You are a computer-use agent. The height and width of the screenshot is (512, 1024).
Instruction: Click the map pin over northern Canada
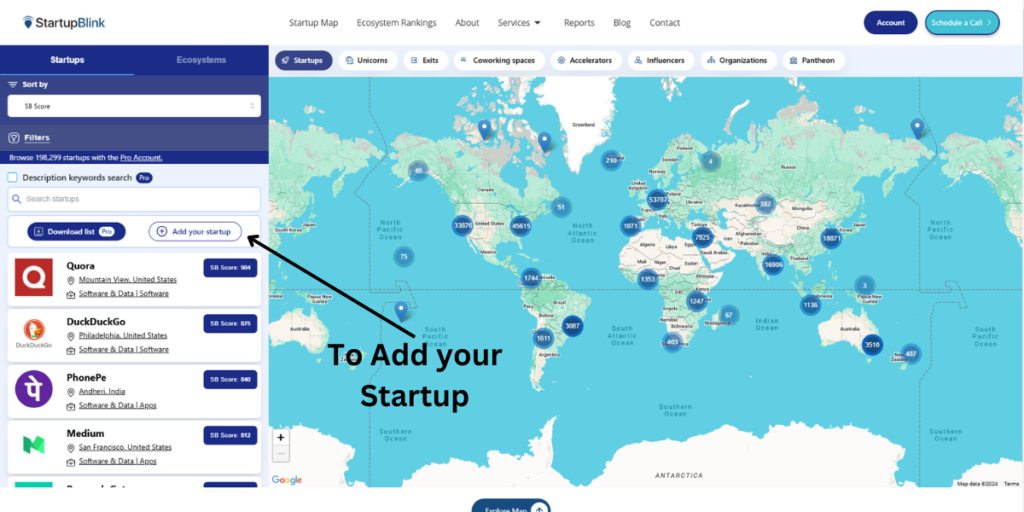tap(484, 129)
